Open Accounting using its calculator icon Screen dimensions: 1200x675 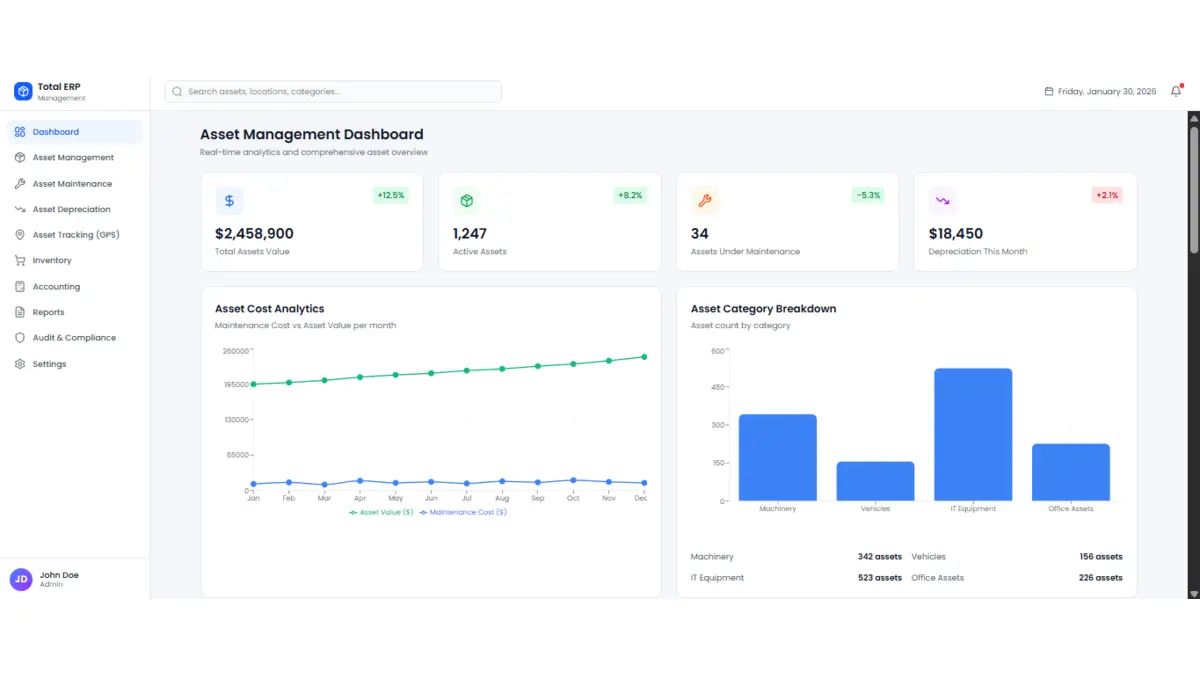tap(19, 286)
